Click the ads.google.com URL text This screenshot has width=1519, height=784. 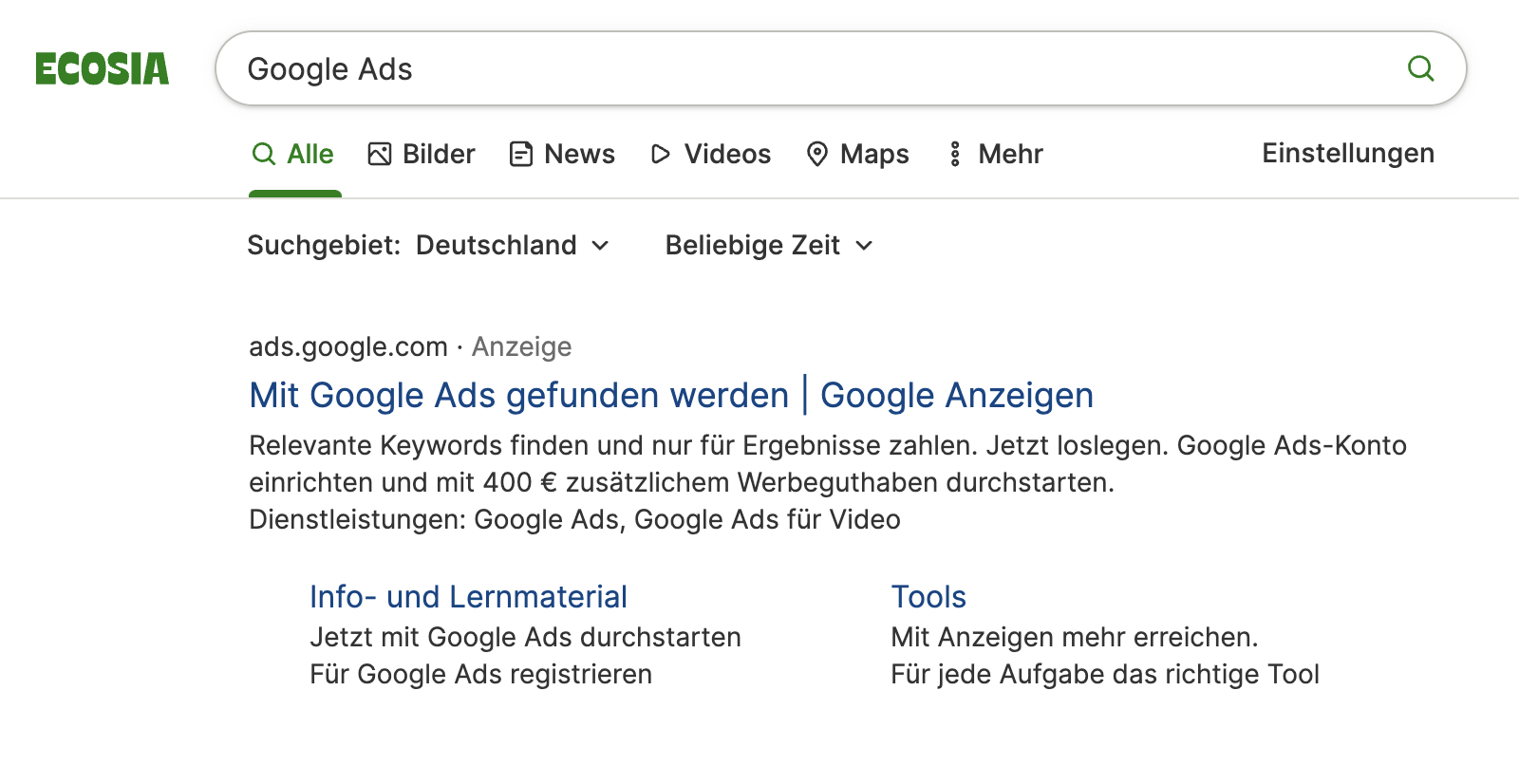347,346
